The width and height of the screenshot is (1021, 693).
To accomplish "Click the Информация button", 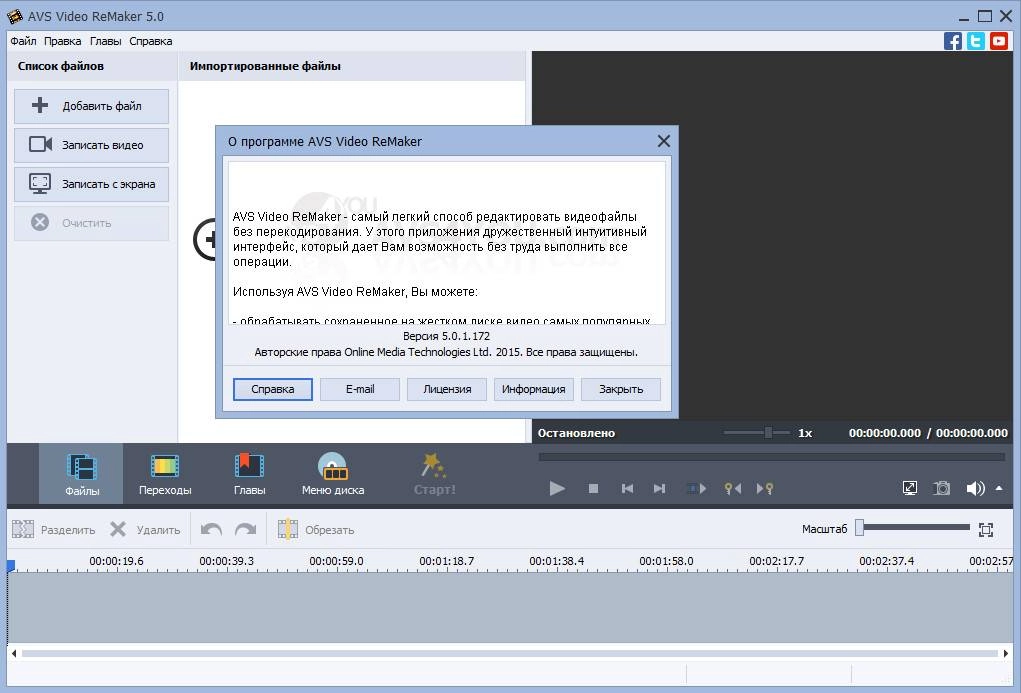I will (534, 389).
